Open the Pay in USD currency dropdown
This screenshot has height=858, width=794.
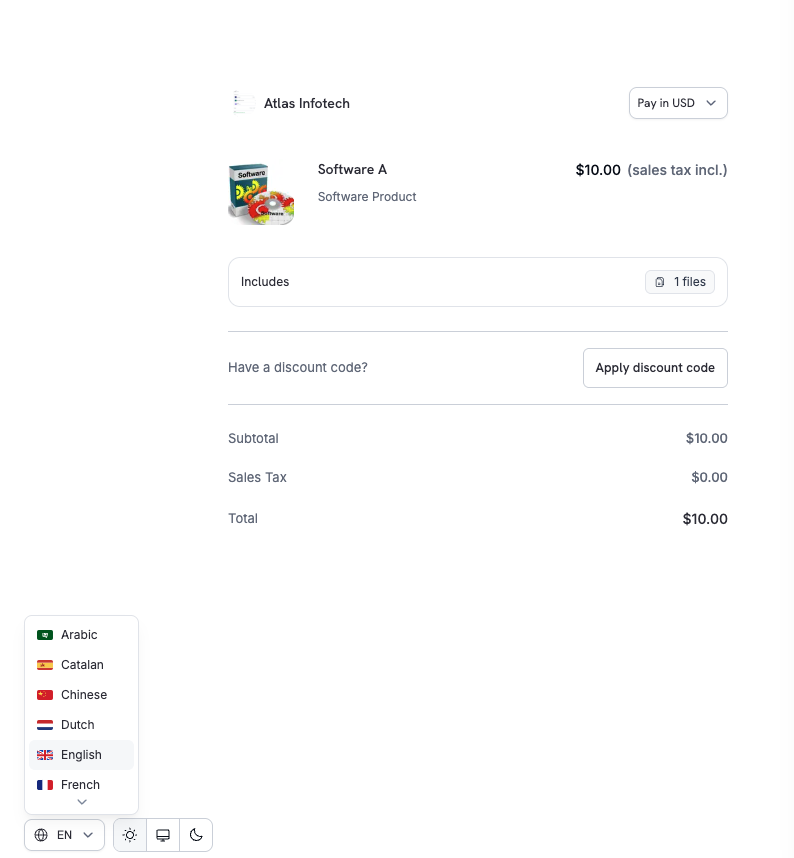(x=678, y=102)
